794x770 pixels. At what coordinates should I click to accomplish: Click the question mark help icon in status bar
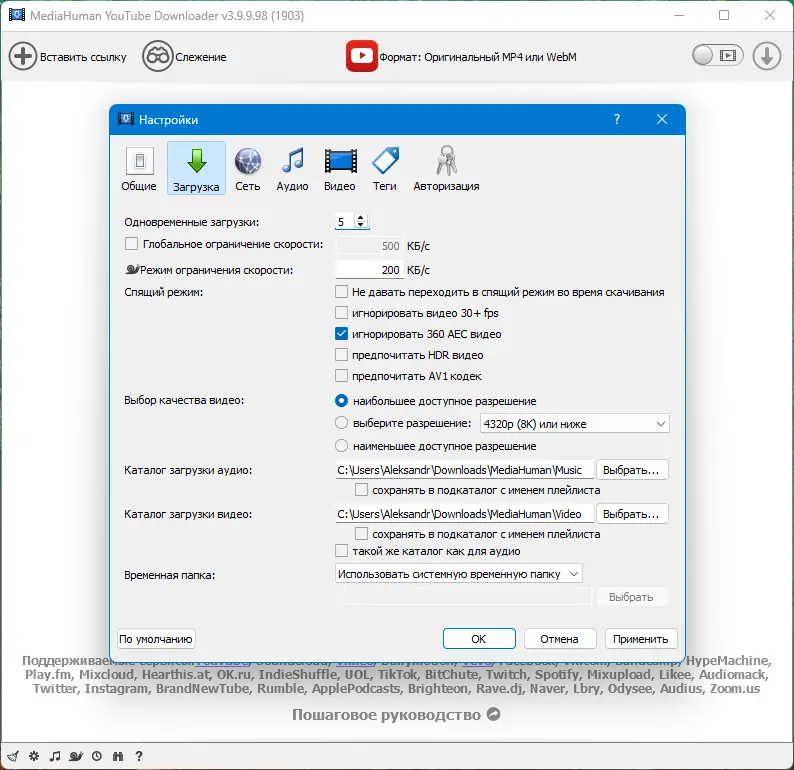139,756
